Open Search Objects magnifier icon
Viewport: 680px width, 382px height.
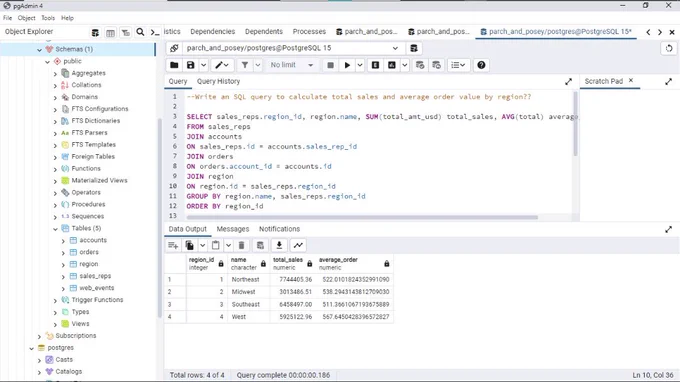click(x=140, y=32)
